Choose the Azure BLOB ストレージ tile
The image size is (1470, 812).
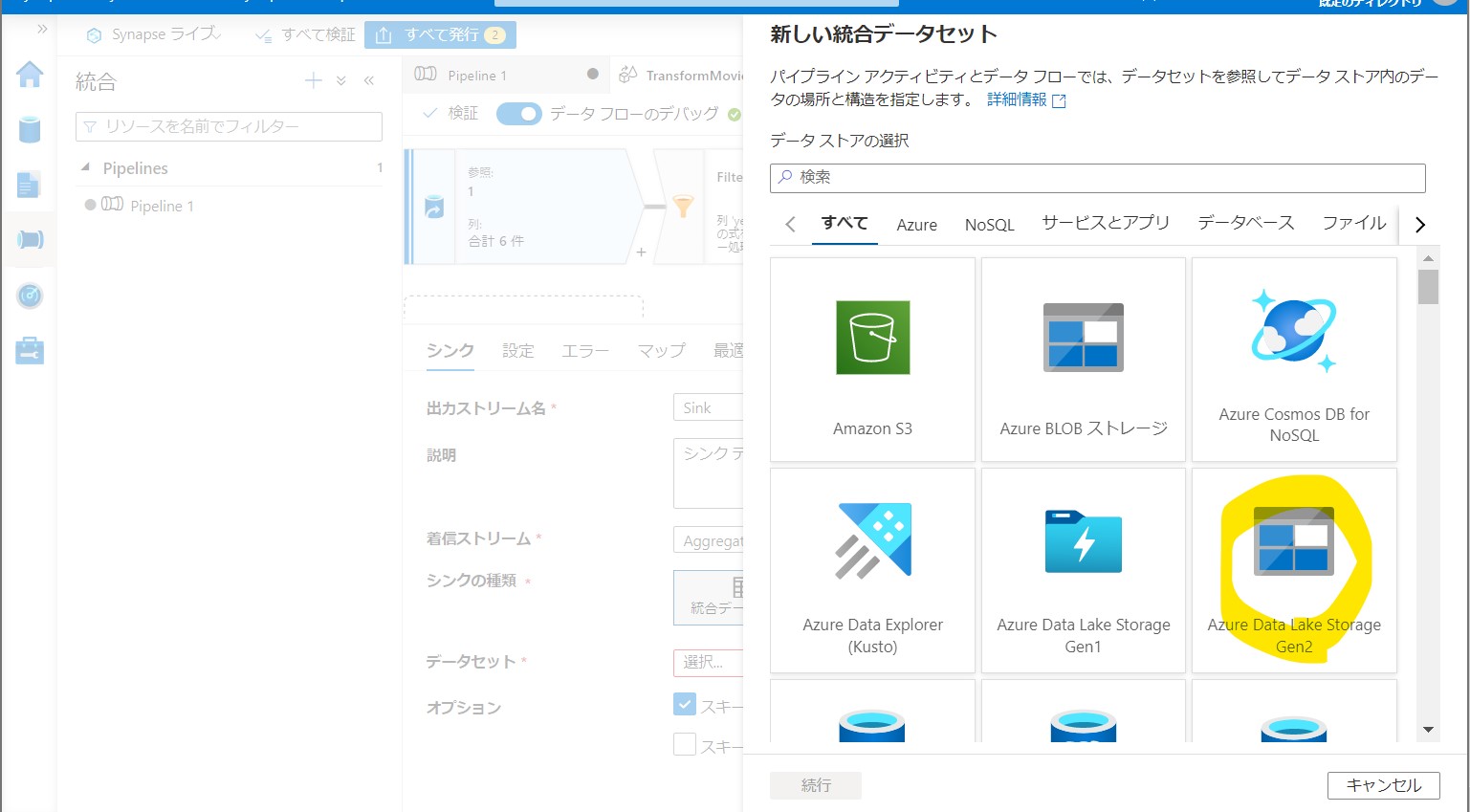(1084, 360)
